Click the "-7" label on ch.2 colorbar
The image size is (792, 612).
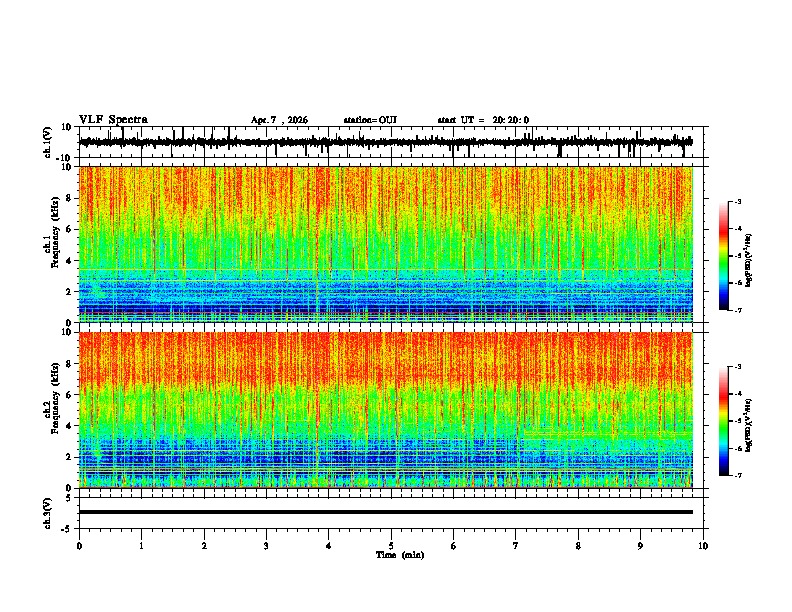pos(738,476)
